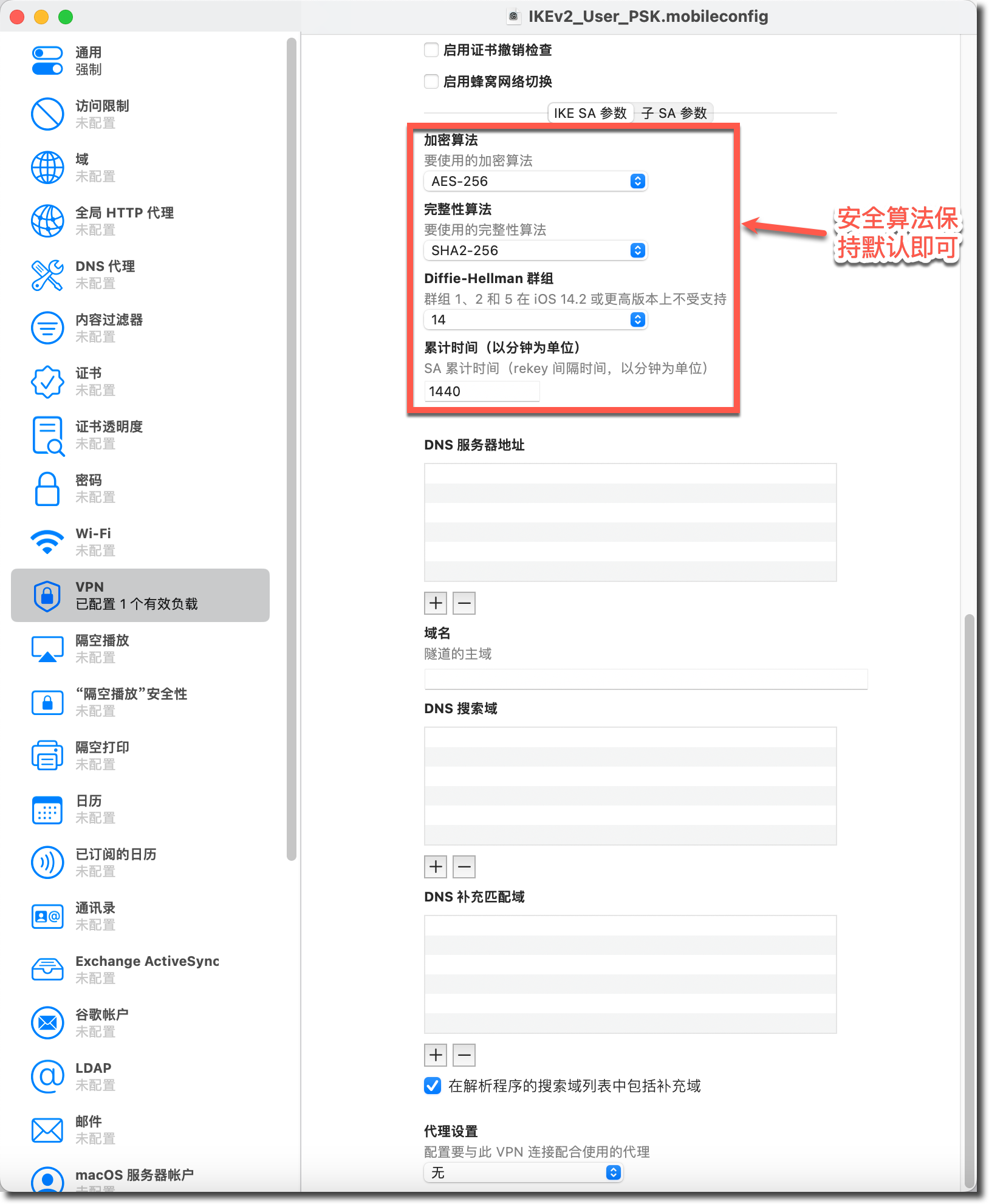Image resolution: width=989 pixels, height=1204 pixels.
Task: Enable the 启用证书撤销检查 checkbox
Action: pos(431,50)
